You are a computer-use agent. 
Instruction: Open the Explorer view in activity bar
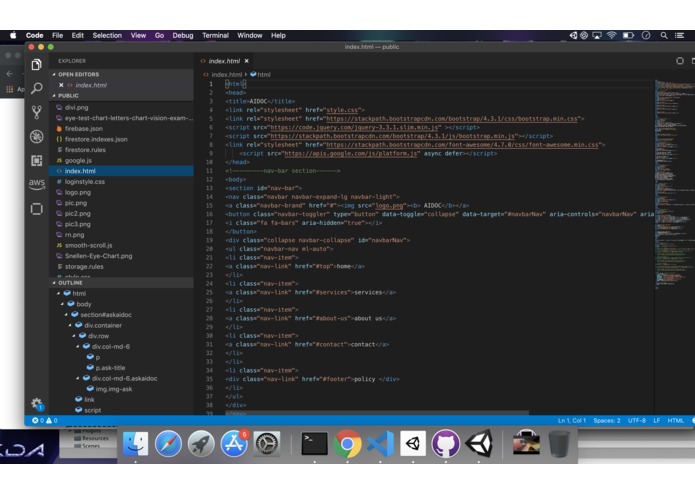[x=36, y=65]
